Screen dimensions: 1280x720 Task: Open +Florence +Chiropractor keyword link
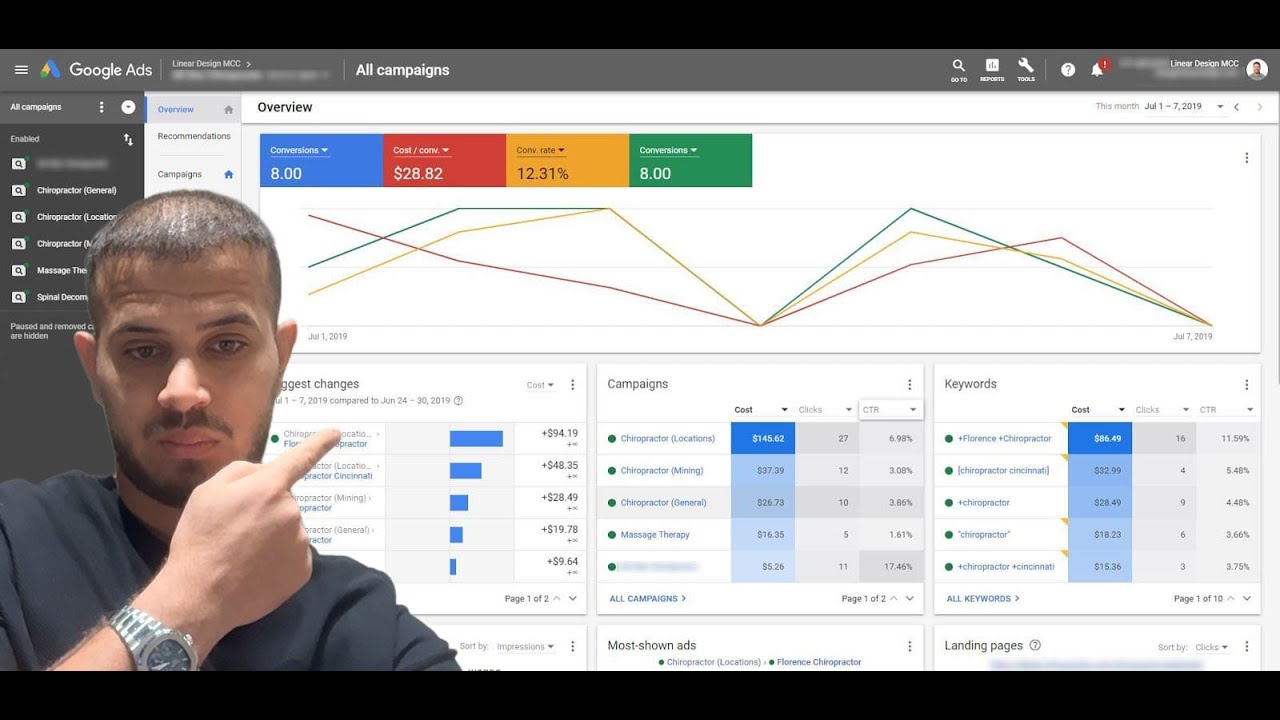pyautogui.click(x=1004, y=439)
